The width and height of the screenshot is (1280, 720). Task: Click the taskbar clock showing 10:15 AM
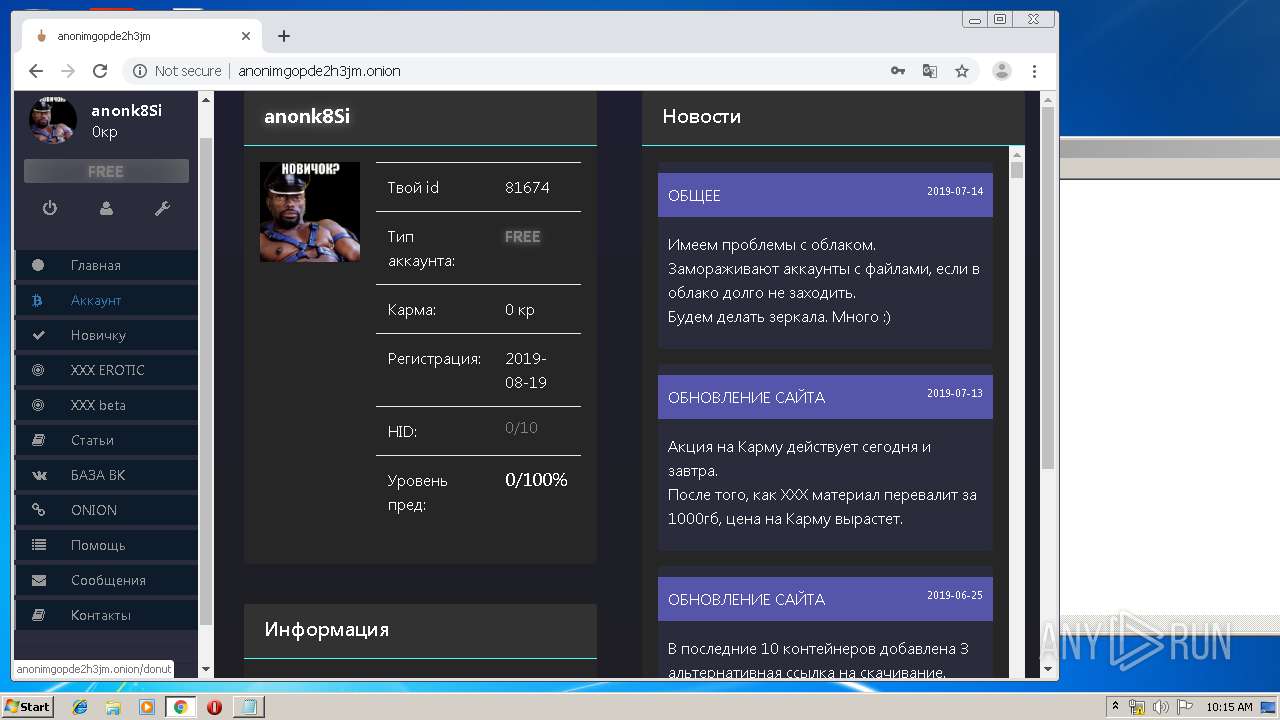pyautogui.click(x=1229, y=707)
